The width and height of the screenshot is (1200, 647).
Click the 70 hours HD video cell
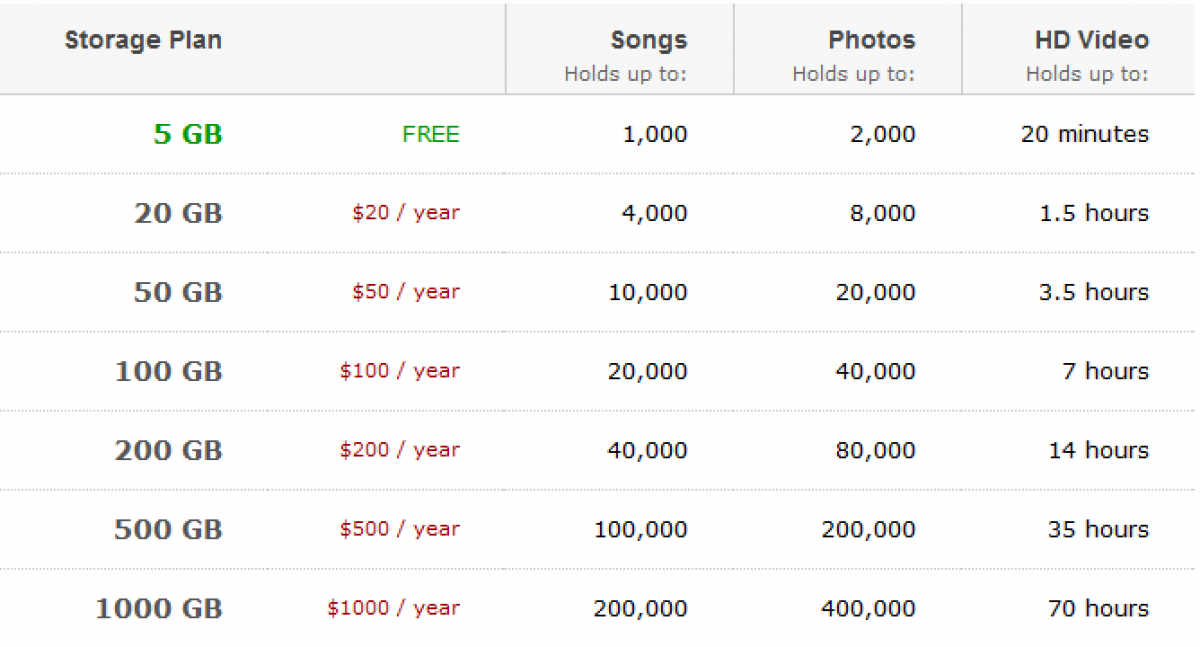[1098, 608]
